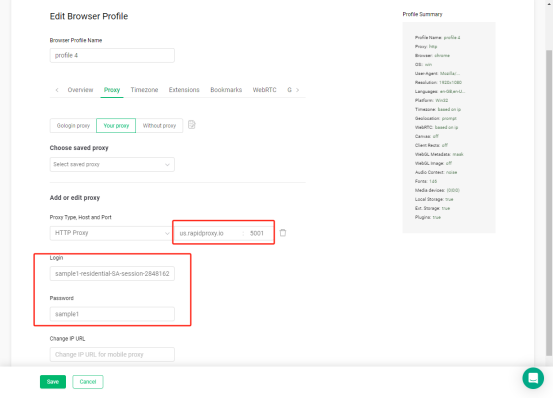Click the Fonts summary row
Screen dimensions: 554x398
pos(426,181)
